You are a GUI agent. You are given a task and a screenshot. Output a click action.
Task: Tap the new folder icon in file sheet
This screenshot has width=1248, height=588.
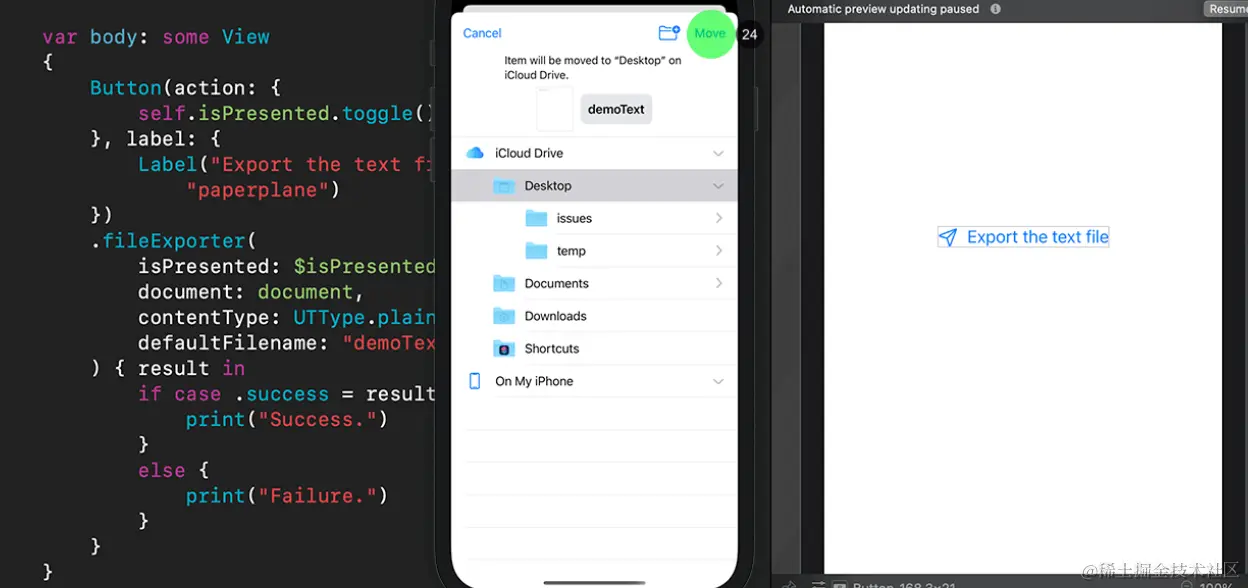tap(669, 33)
